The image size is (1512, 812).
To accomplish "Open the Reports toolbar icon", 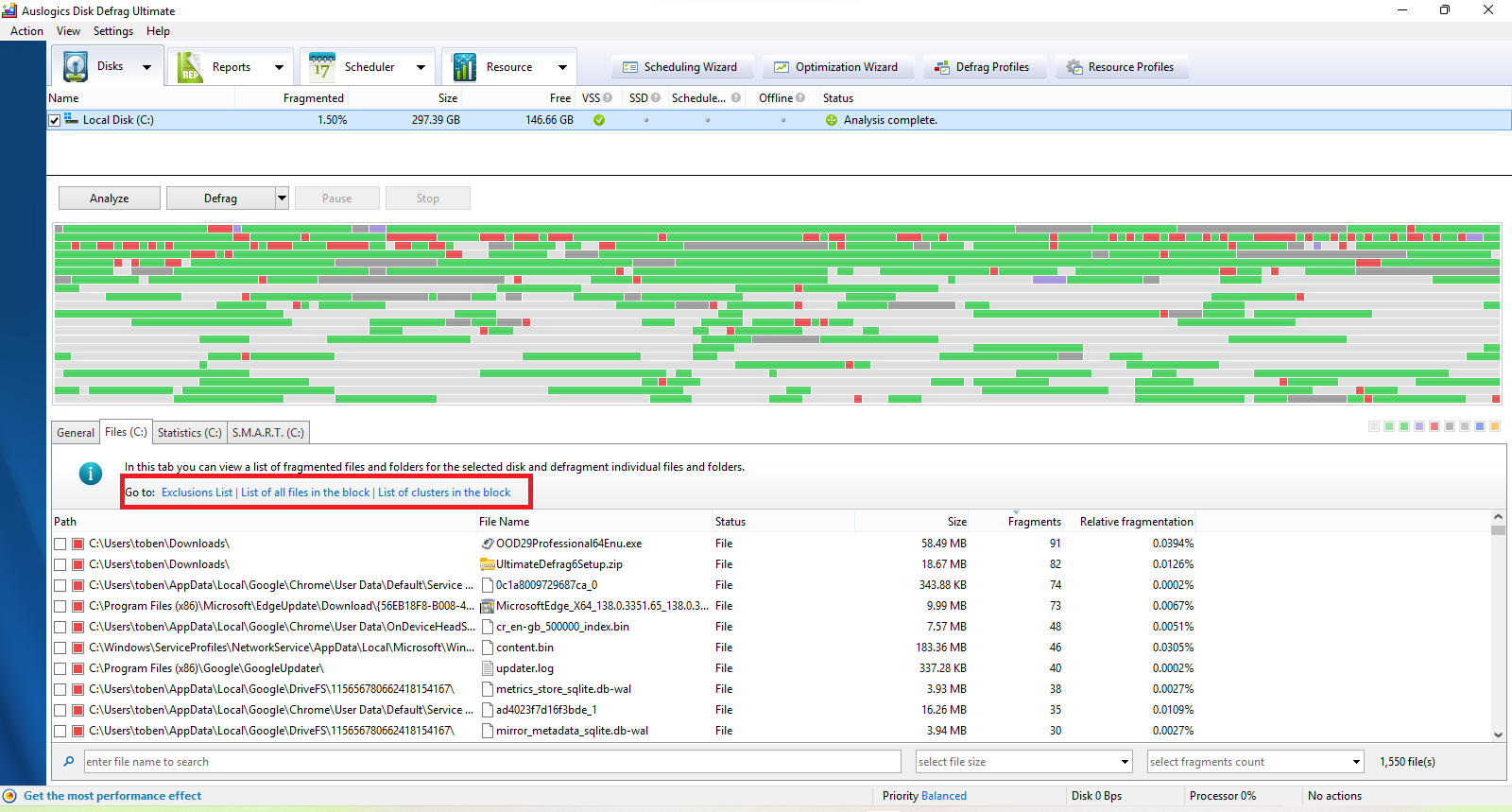I will pos(191,67).
